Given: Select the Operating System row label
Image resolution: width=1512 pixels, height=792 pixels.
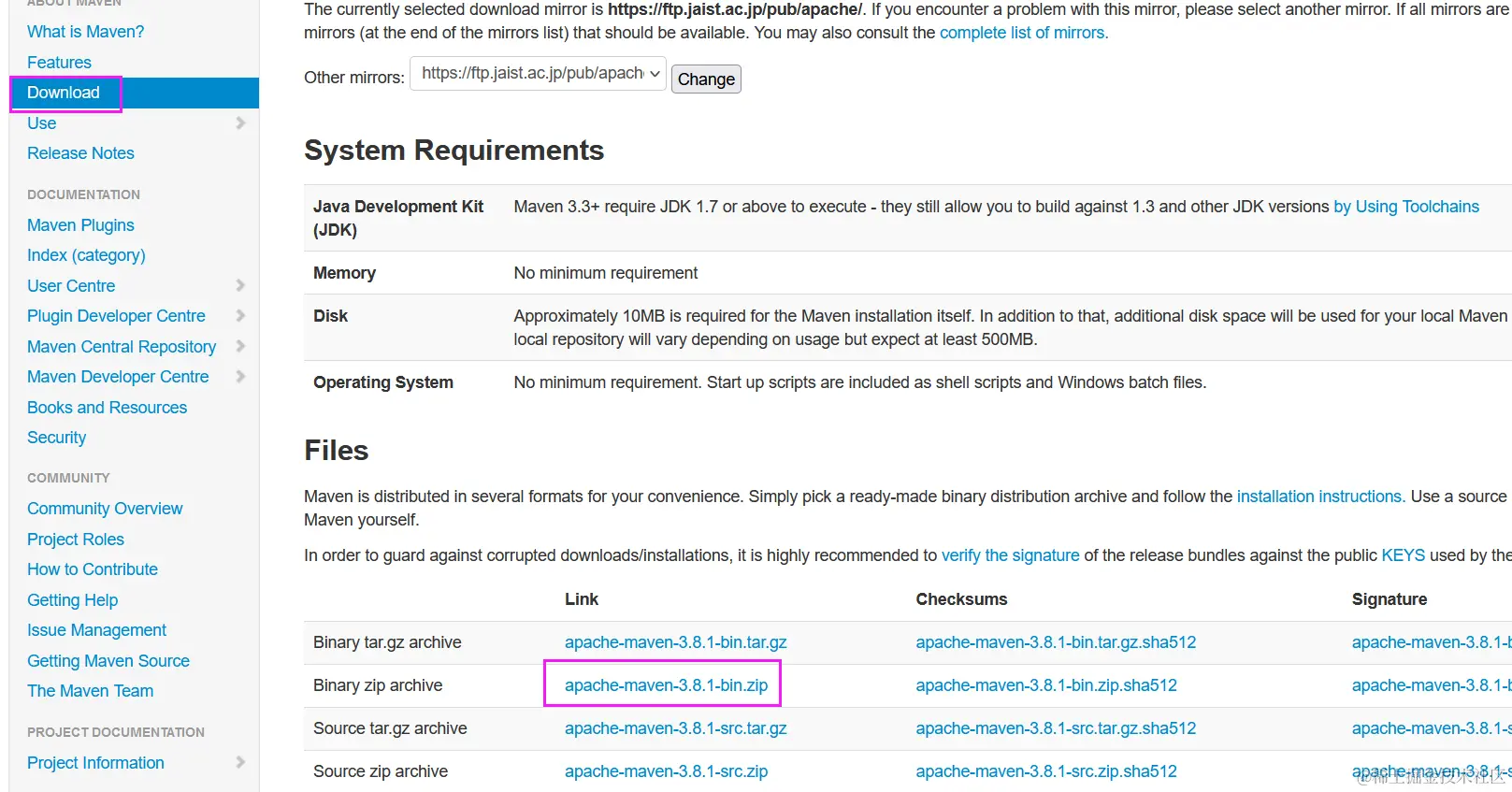Looking at the screenshot, I should pyautogui.click(x=383, y=382).
